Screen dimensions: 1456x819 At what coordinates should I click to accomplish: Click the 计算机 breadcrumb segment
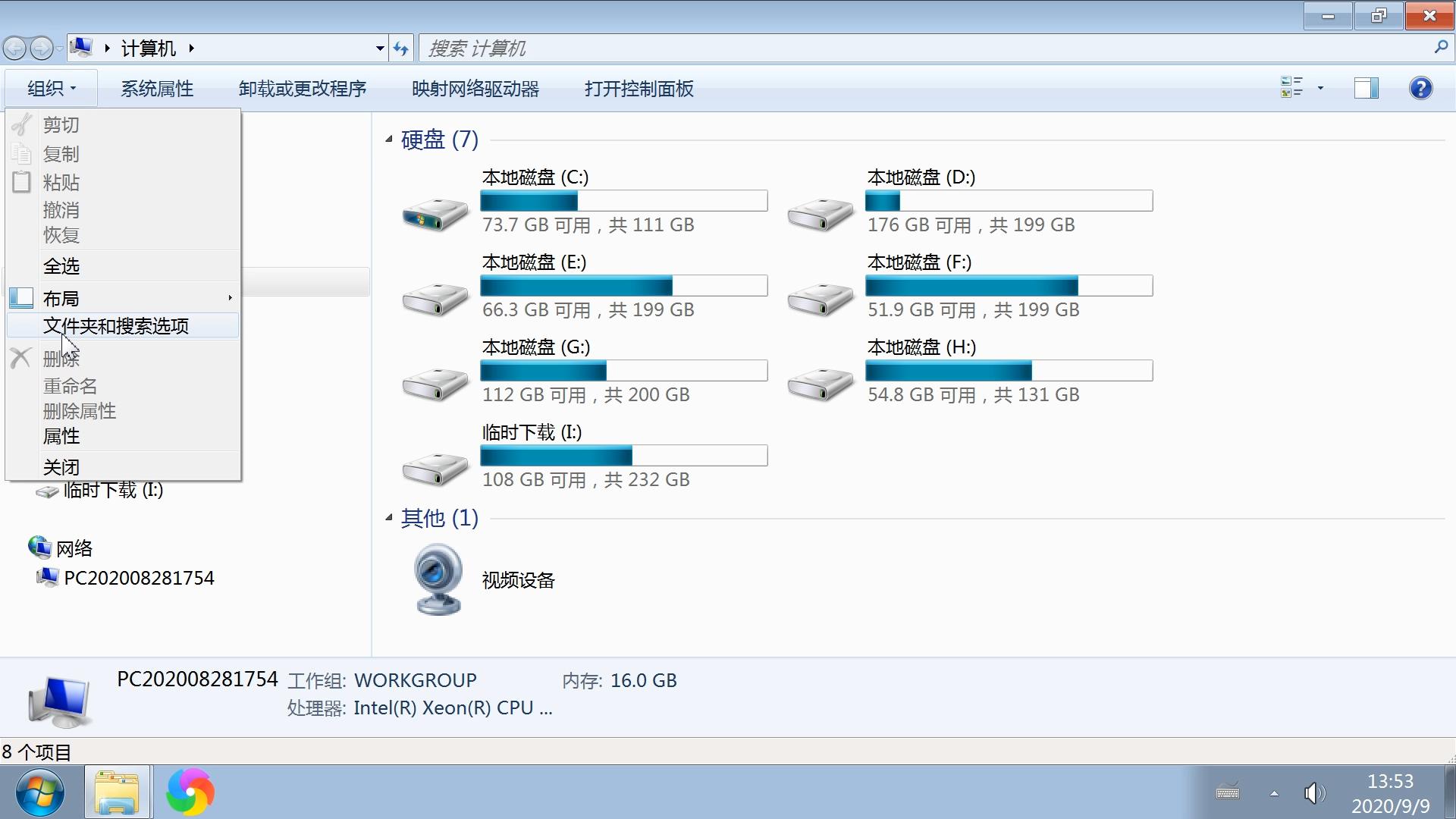(x=149, y=49)
